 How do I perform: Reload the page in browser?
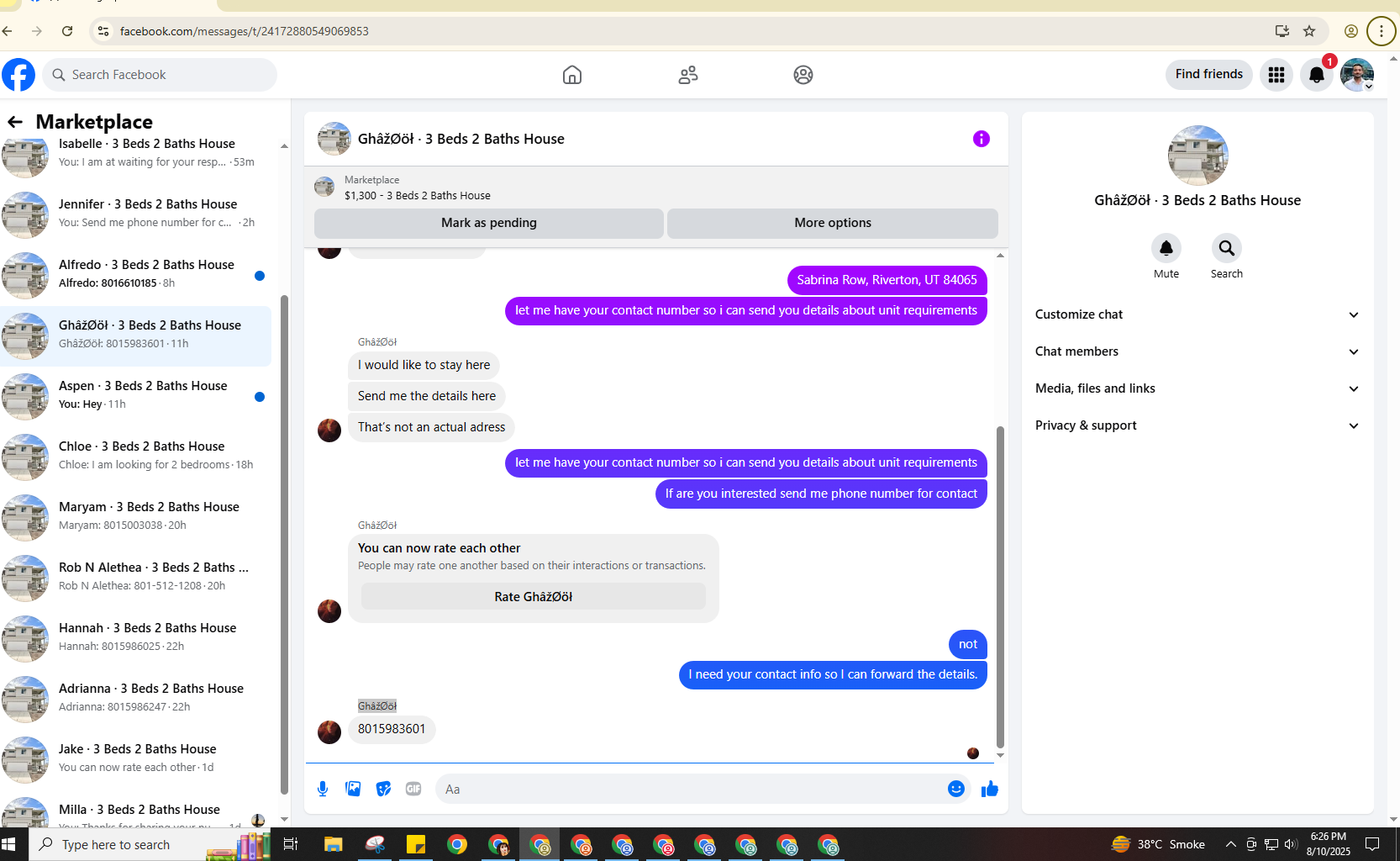point(67,31)
